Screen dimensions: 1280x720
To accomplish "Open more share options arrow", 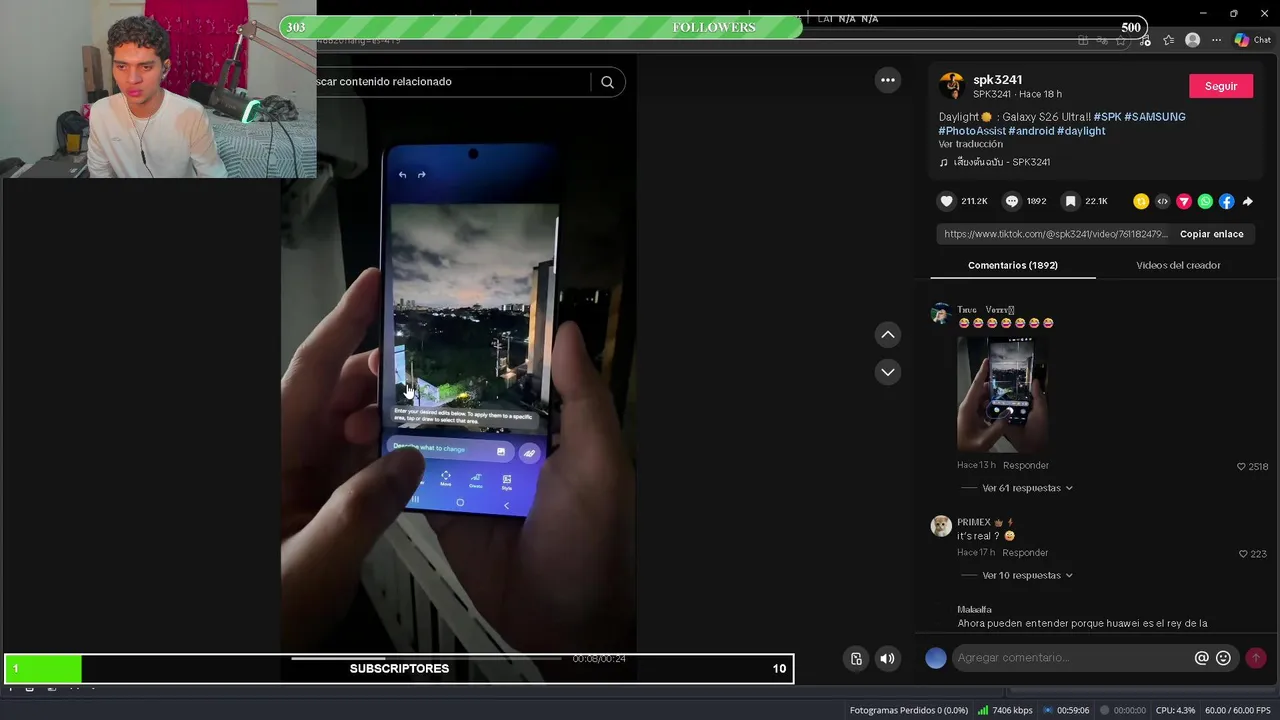I will point(1248,201).
